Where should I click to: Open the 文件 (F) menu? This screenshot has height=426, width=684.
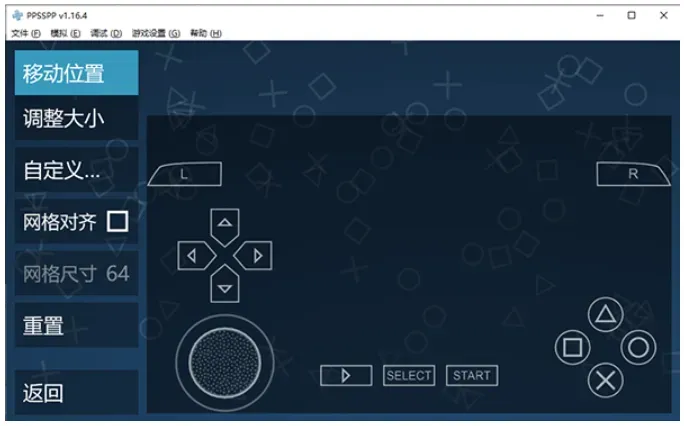(26, 33)
